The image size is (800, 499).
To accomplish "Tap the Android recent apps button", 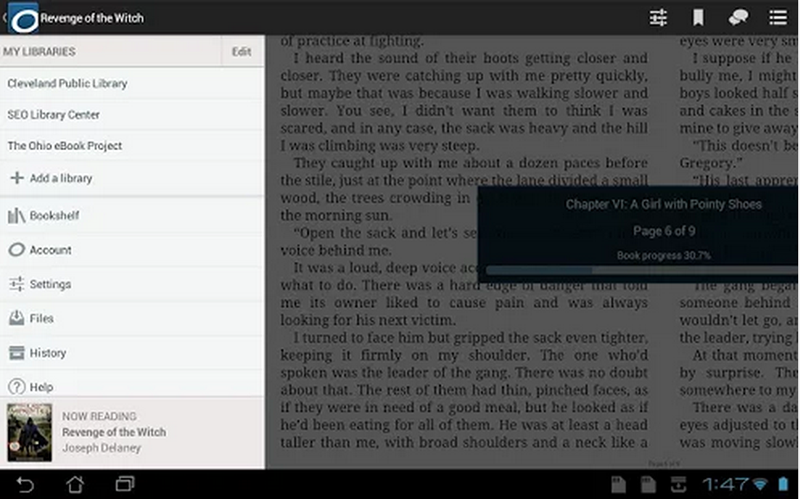I will (x=125, y=484).
